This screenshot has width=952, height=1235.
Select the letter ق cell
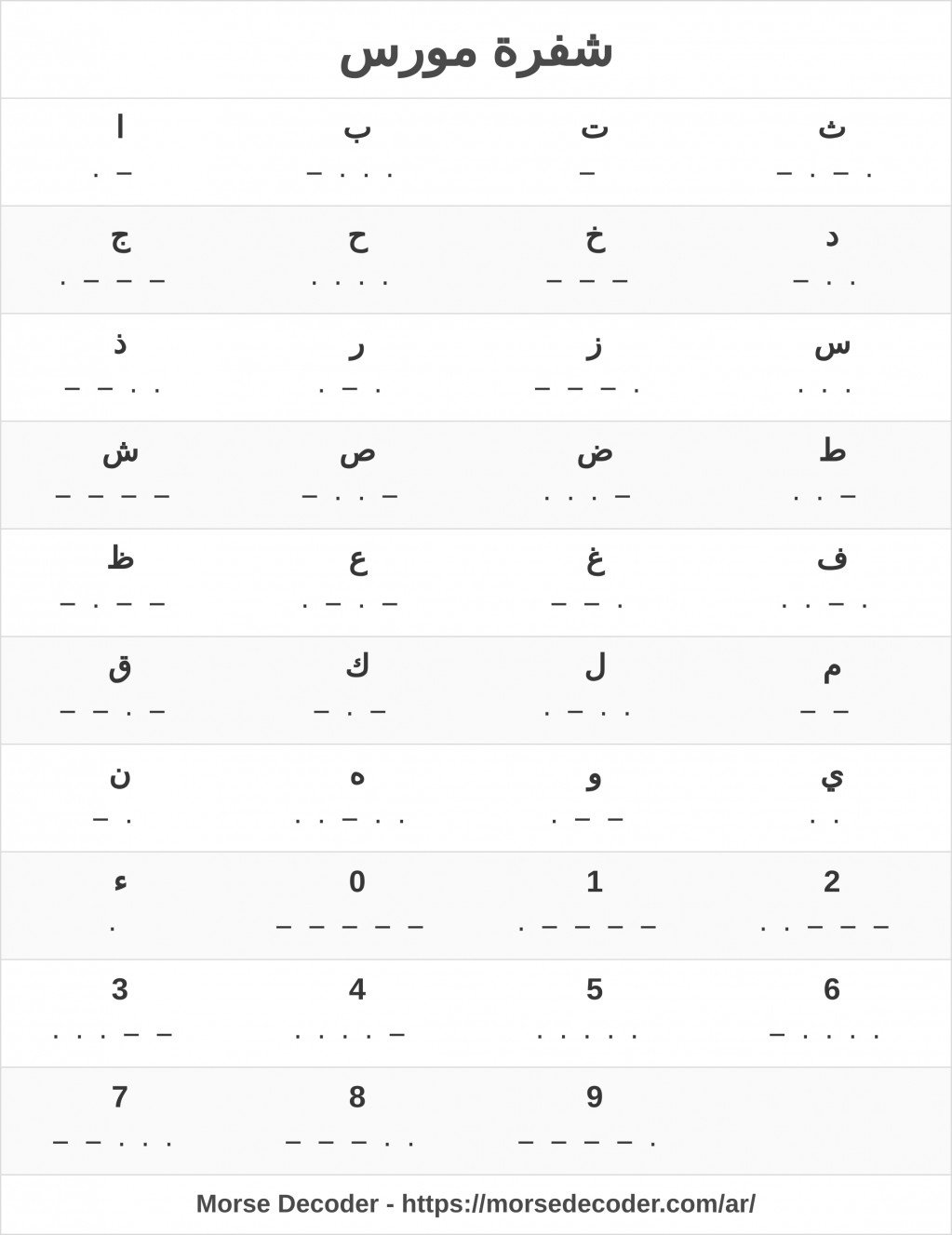[119, 691]
